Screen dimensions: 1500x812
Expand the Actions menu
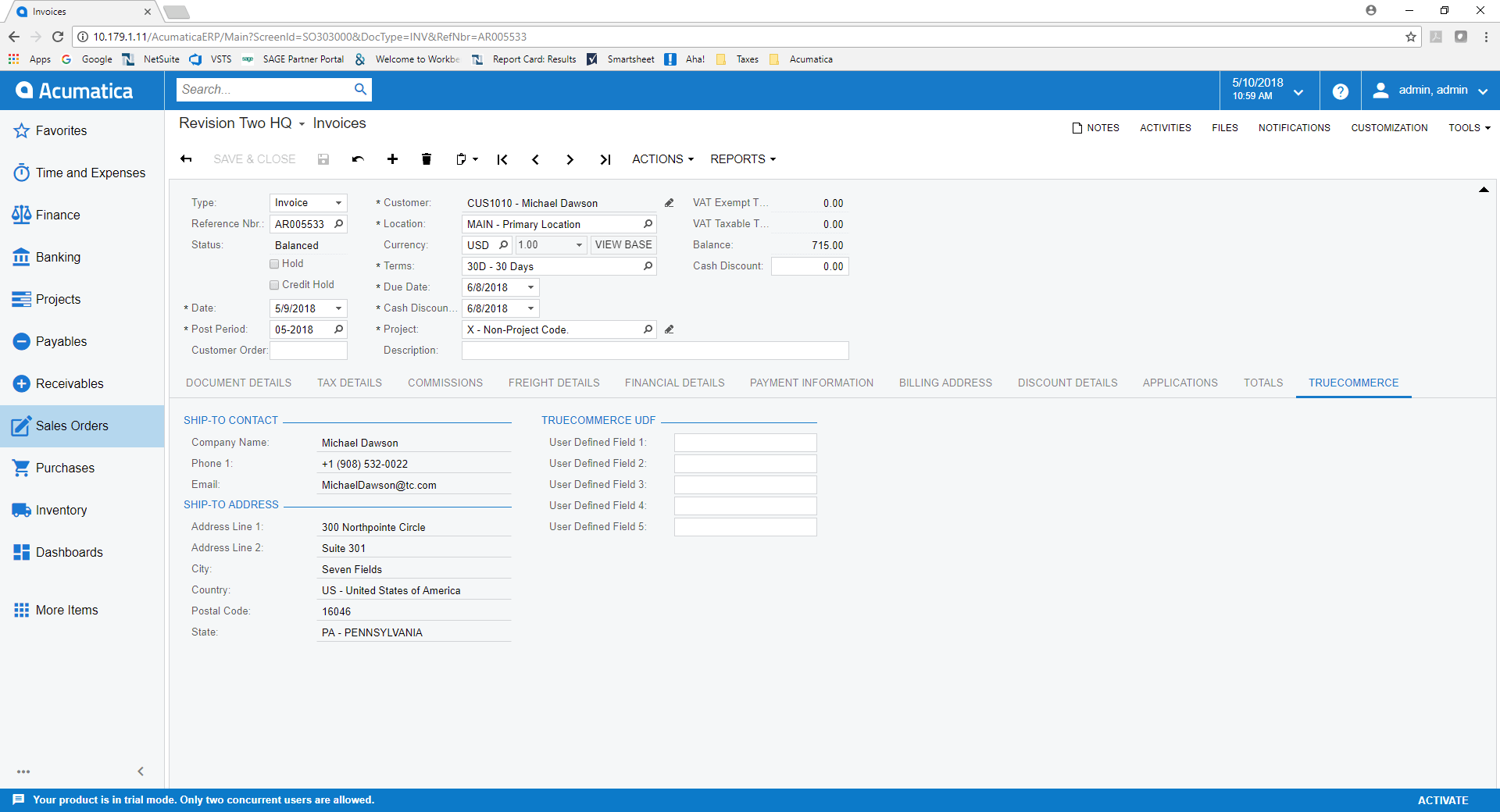tap(662, 159)
